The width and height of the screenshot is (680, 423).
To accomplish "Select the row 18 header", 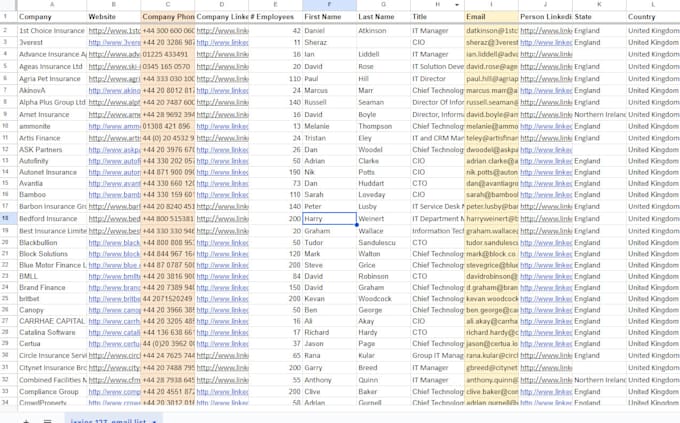I will pyautogui.click(x=8, y=219).
